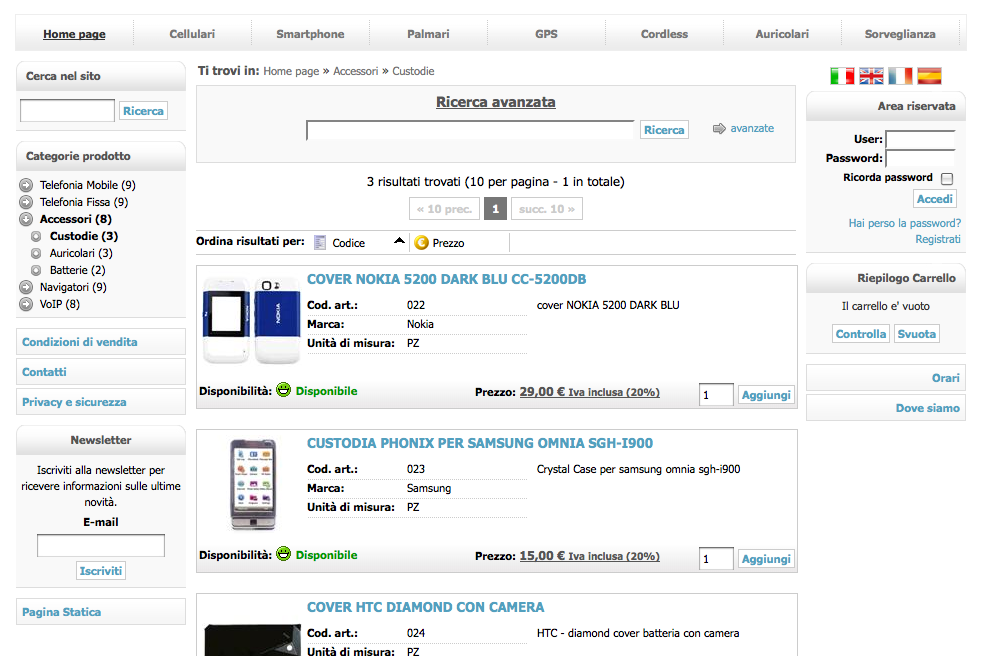Click the 10 prec. pagination button
Image resolution: width=983 pixels, height=656 pixels.
tap(444, 209)
